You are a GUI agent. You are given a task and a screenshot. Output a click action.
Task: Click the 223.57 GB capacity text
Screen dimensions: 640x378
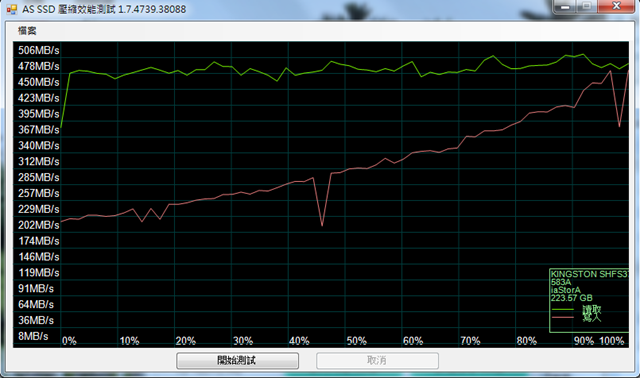click(x=571, y=298)
